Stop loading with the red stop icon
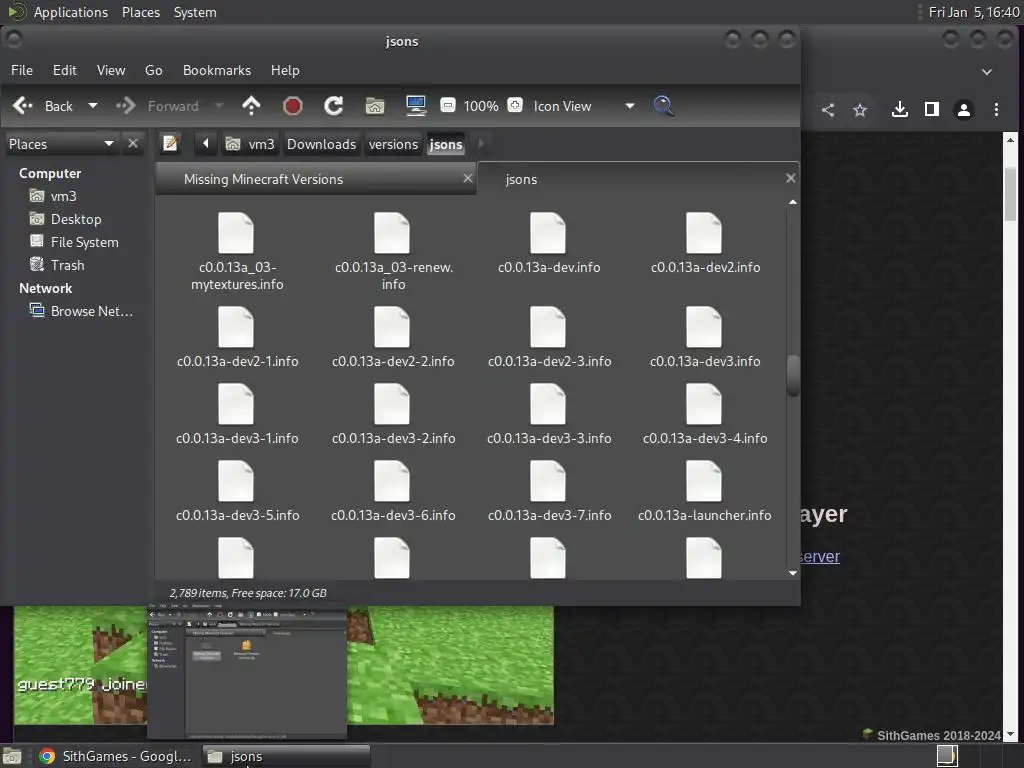The image size is (1024, 768). click(293, 106)
